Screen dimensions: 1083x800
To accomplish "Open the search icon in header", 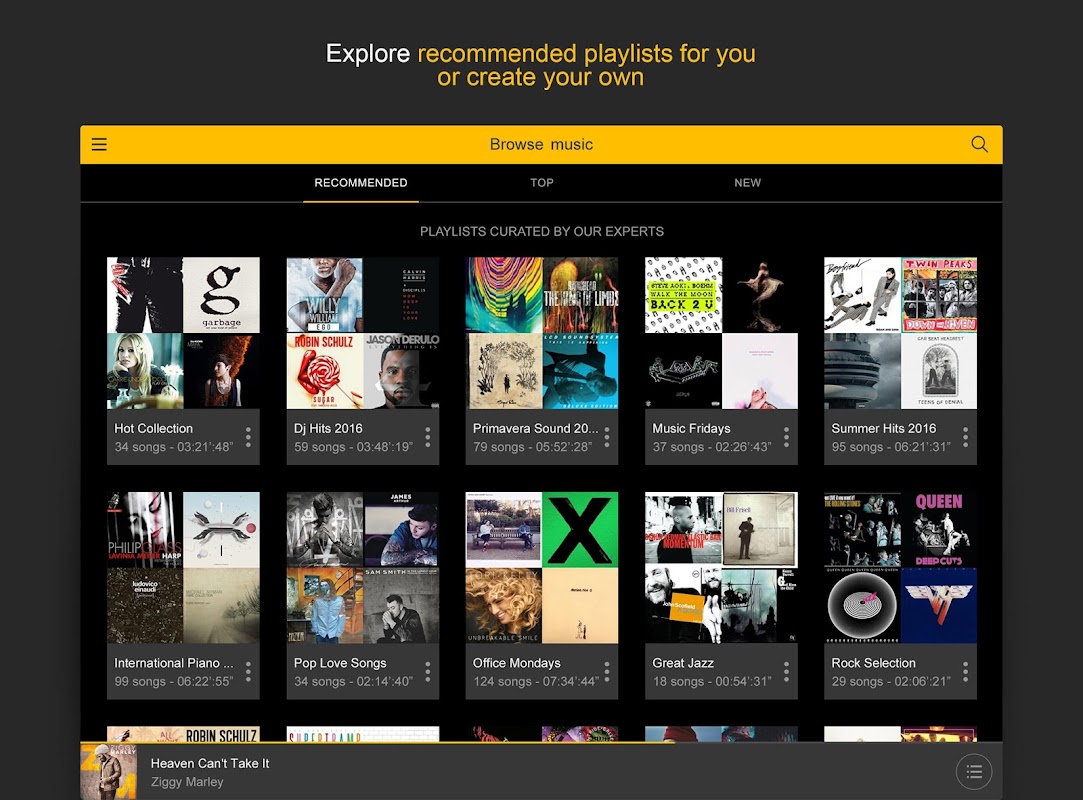I will (979, 144).
